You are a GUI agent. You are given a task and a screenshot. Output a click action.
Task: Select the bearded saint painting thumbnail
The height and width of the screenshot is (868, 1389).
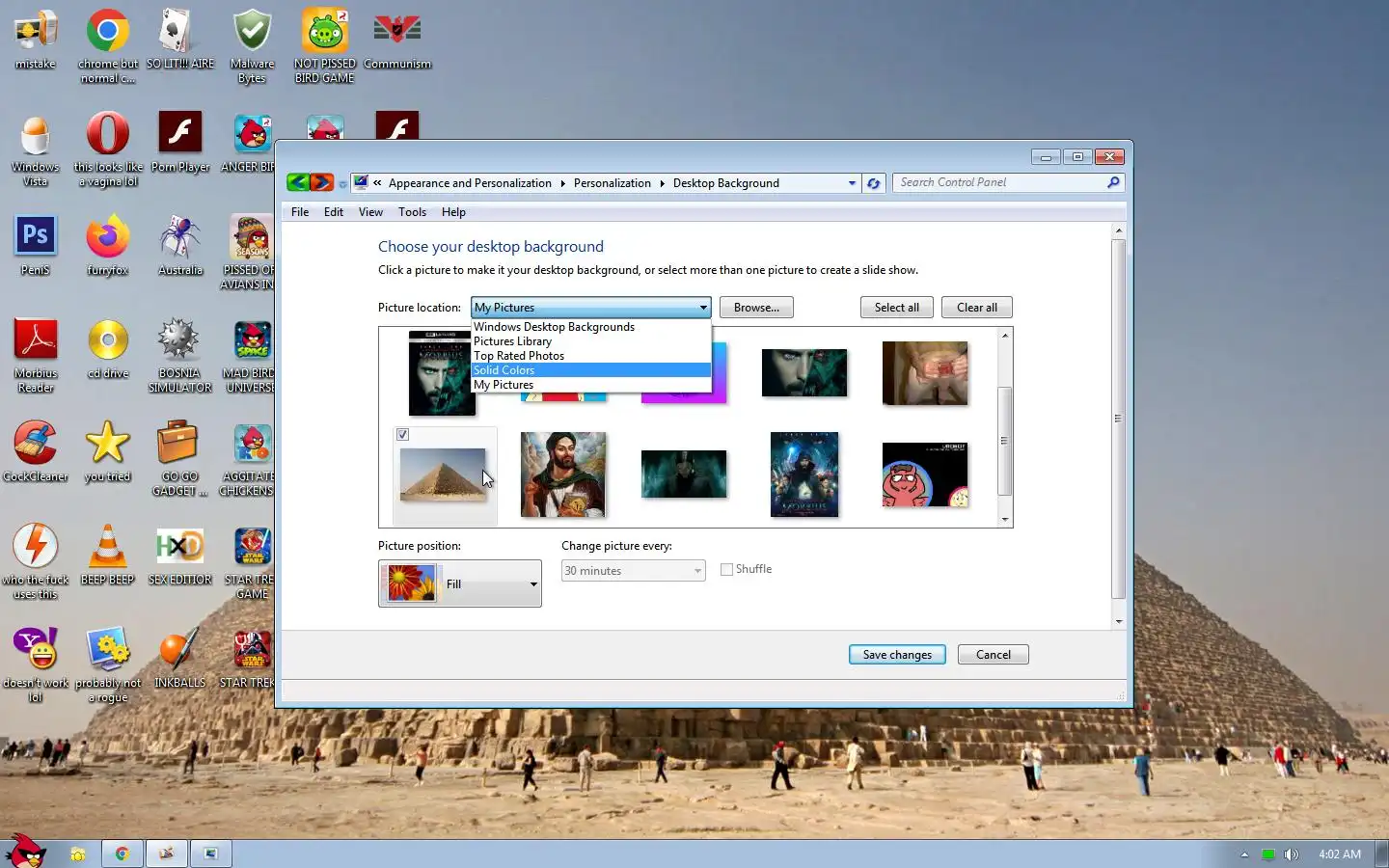[563, 475]
